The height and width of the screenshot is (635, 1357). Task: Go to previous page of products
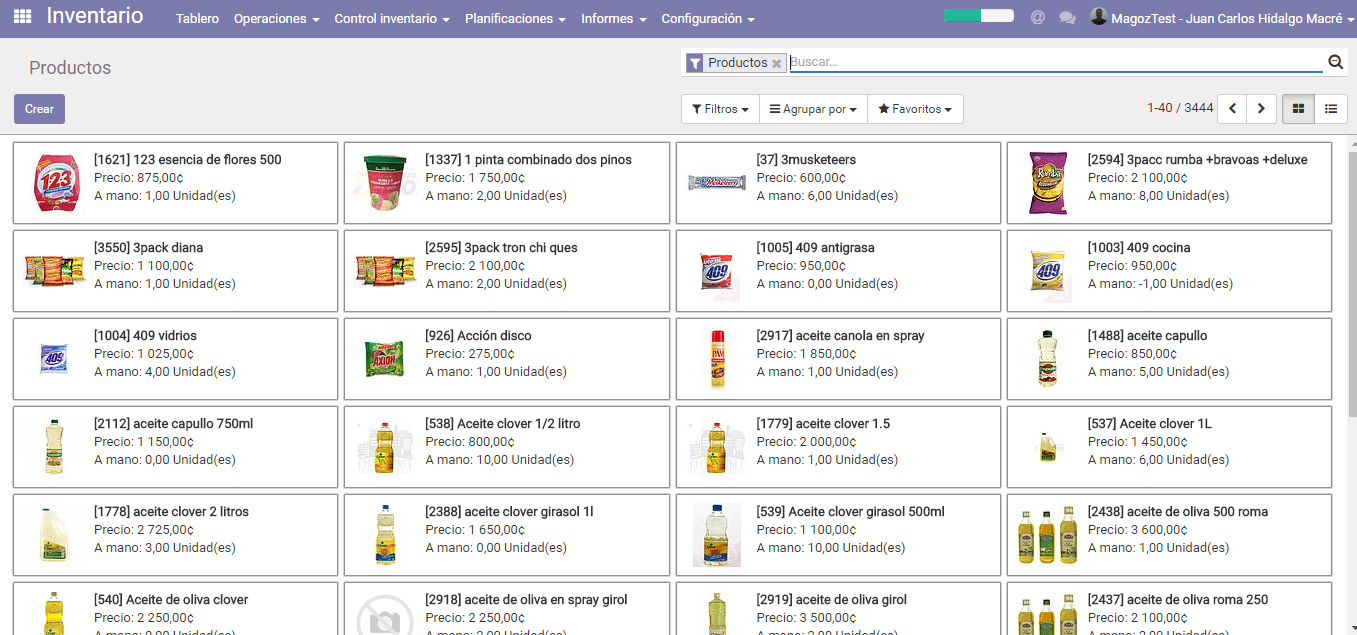pyautogui.click(x=1232, y=109)
